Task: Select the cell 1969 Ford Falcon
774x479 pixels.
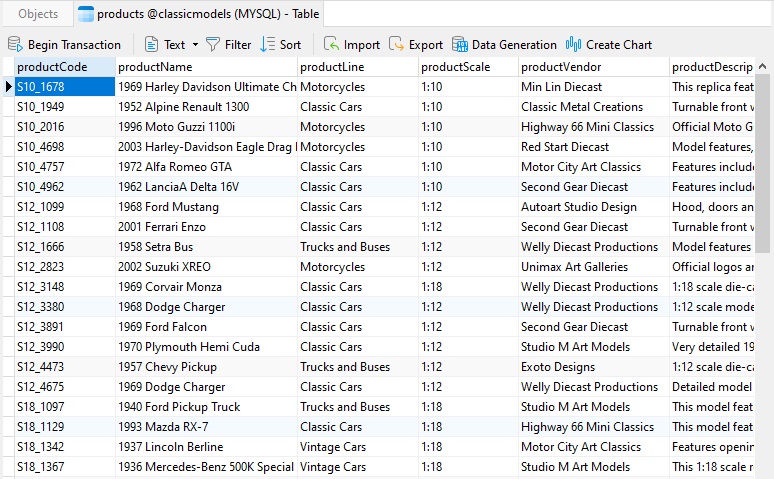Action: coord(206,327)
